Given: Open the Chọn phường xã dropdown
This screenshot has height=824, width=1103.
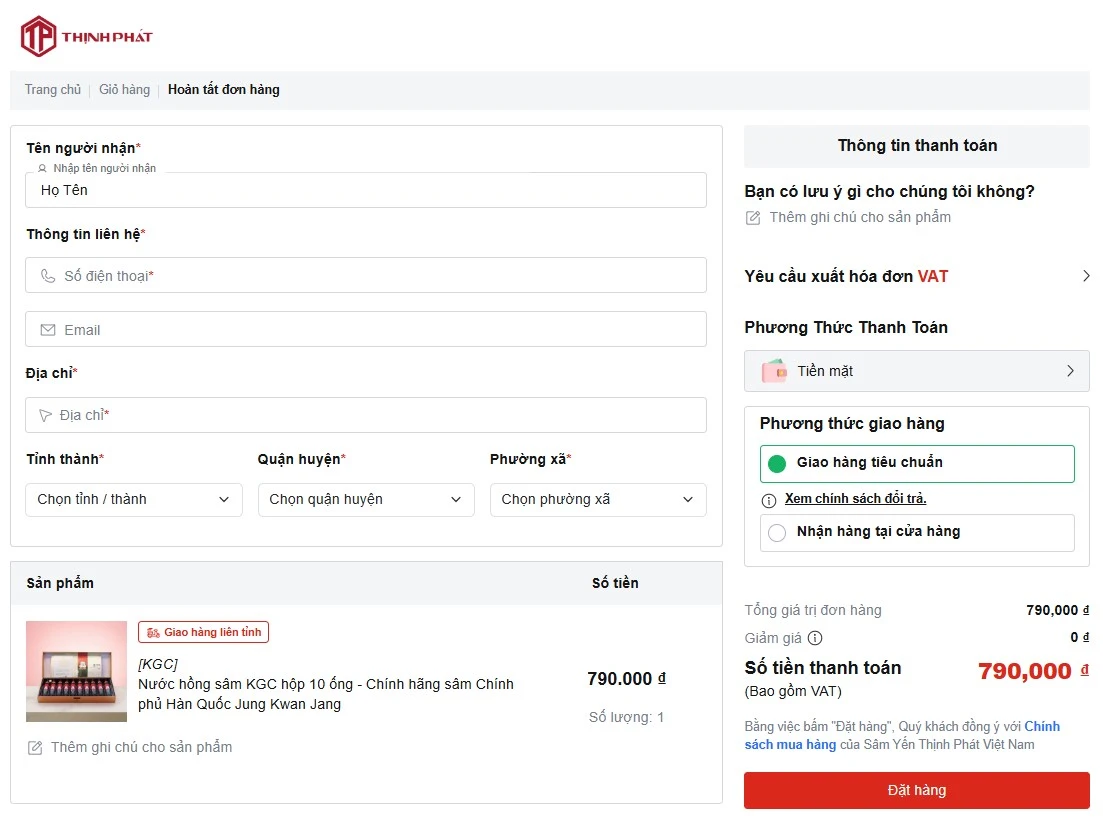Looking at the screenshot, I should coord(597,500).
